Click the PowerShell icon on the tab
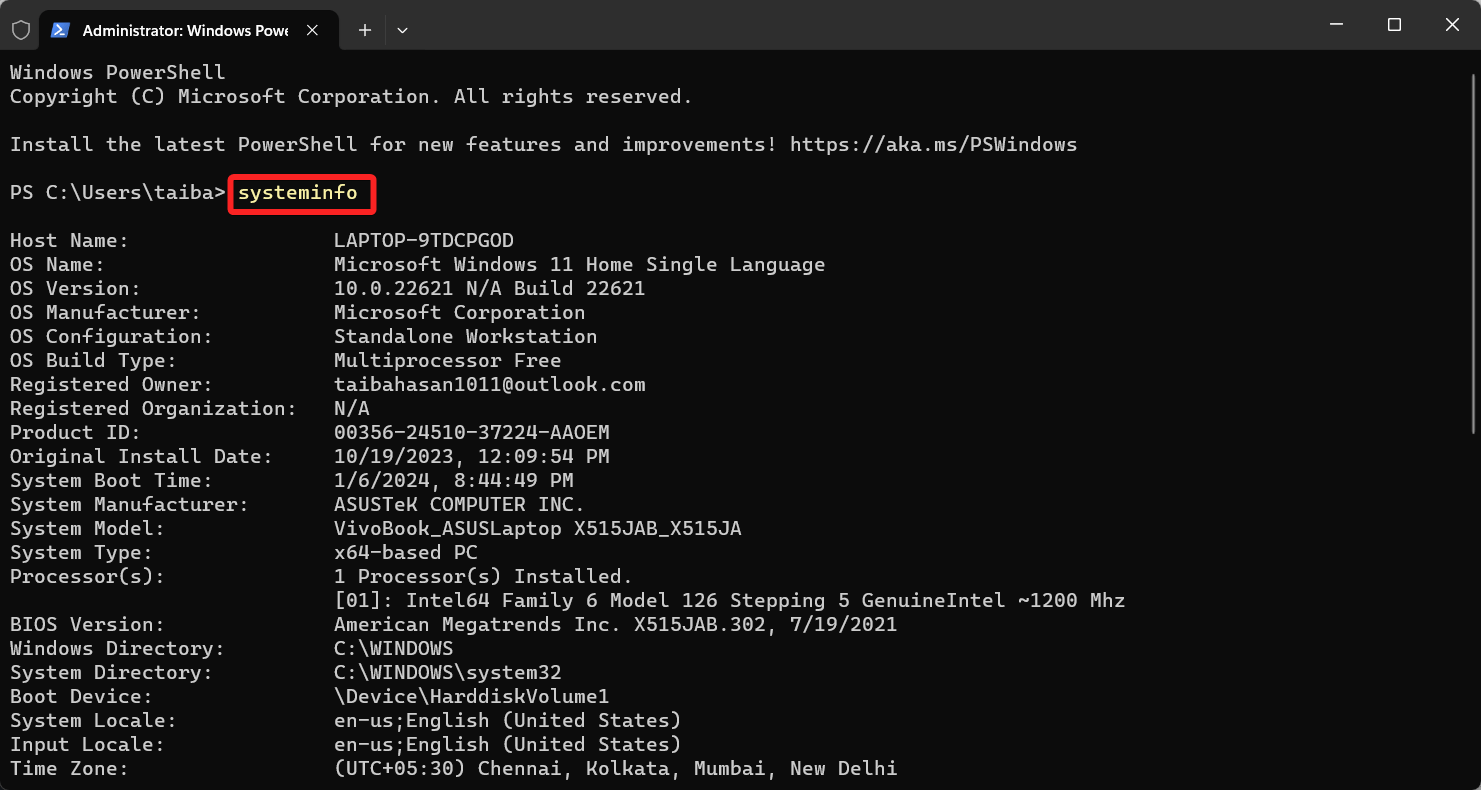The image size is (1481, 790). 60,30
